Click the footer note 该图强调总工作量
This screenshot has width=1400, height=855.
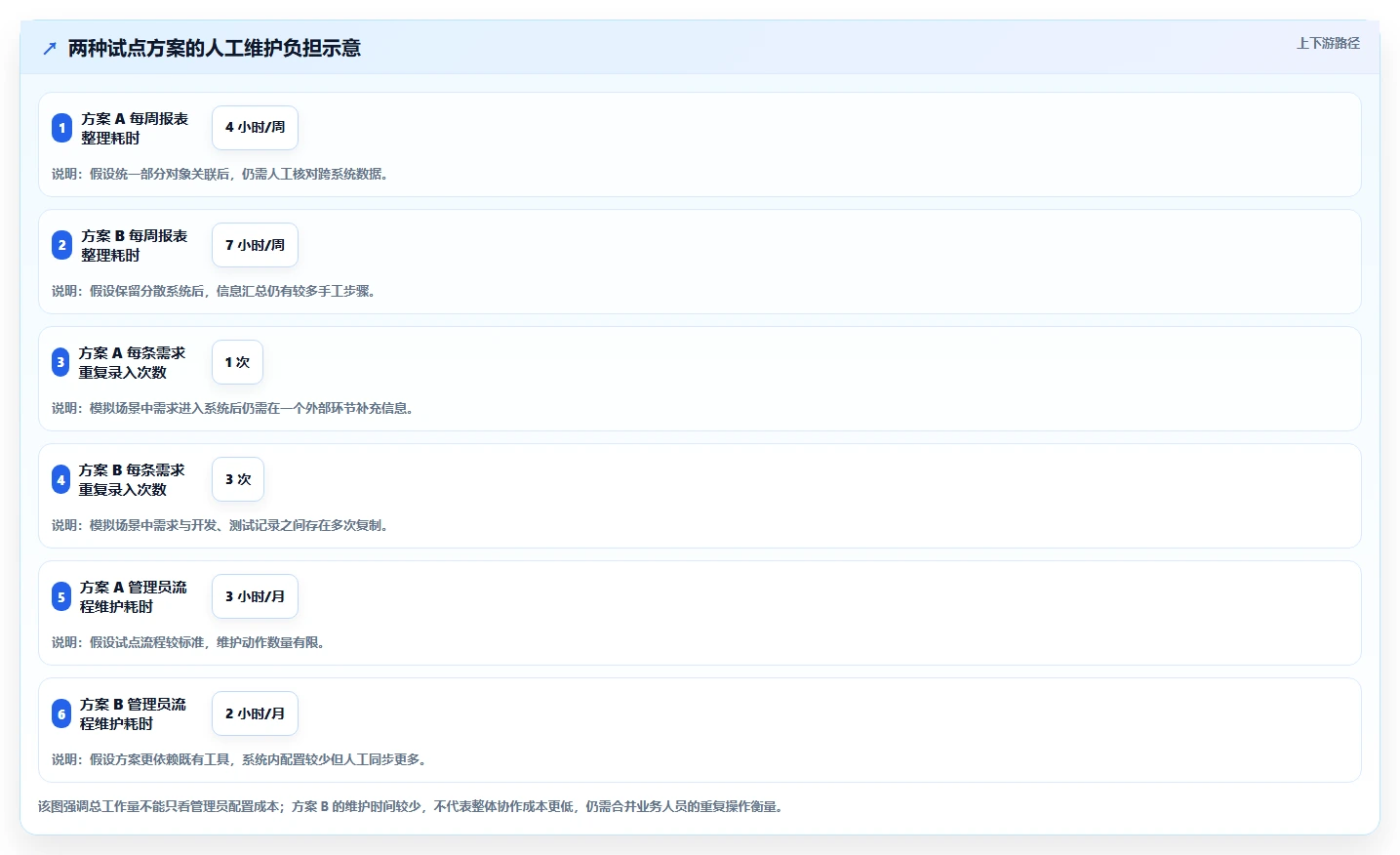[413, 806]
